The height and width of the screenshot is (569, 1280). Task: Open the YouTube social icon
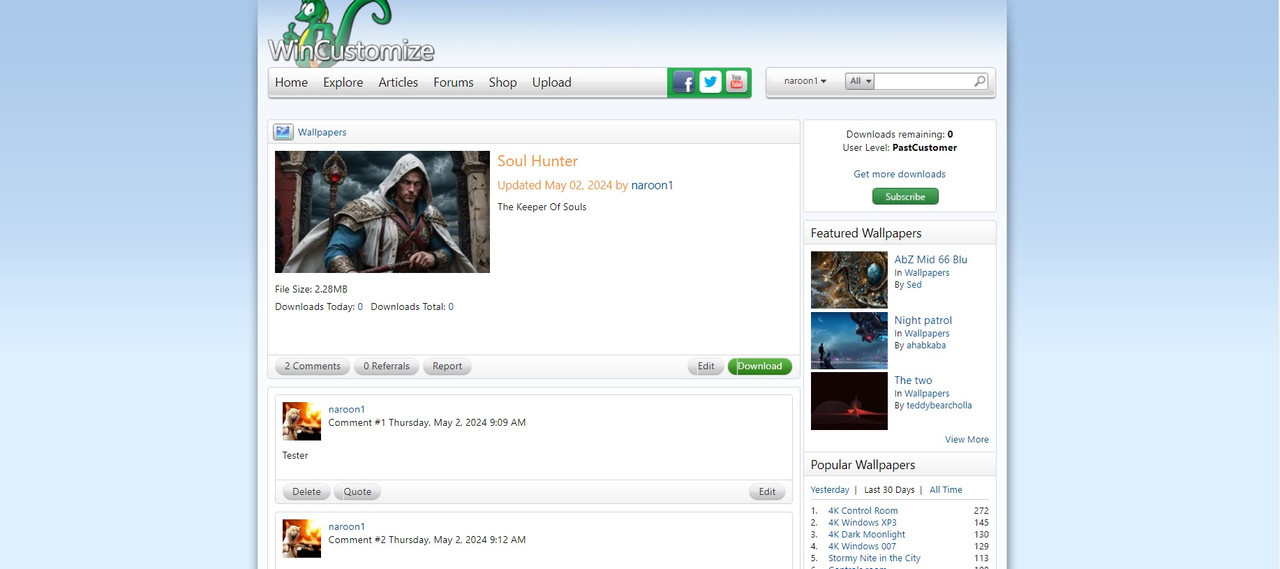(x=736, y=82)
